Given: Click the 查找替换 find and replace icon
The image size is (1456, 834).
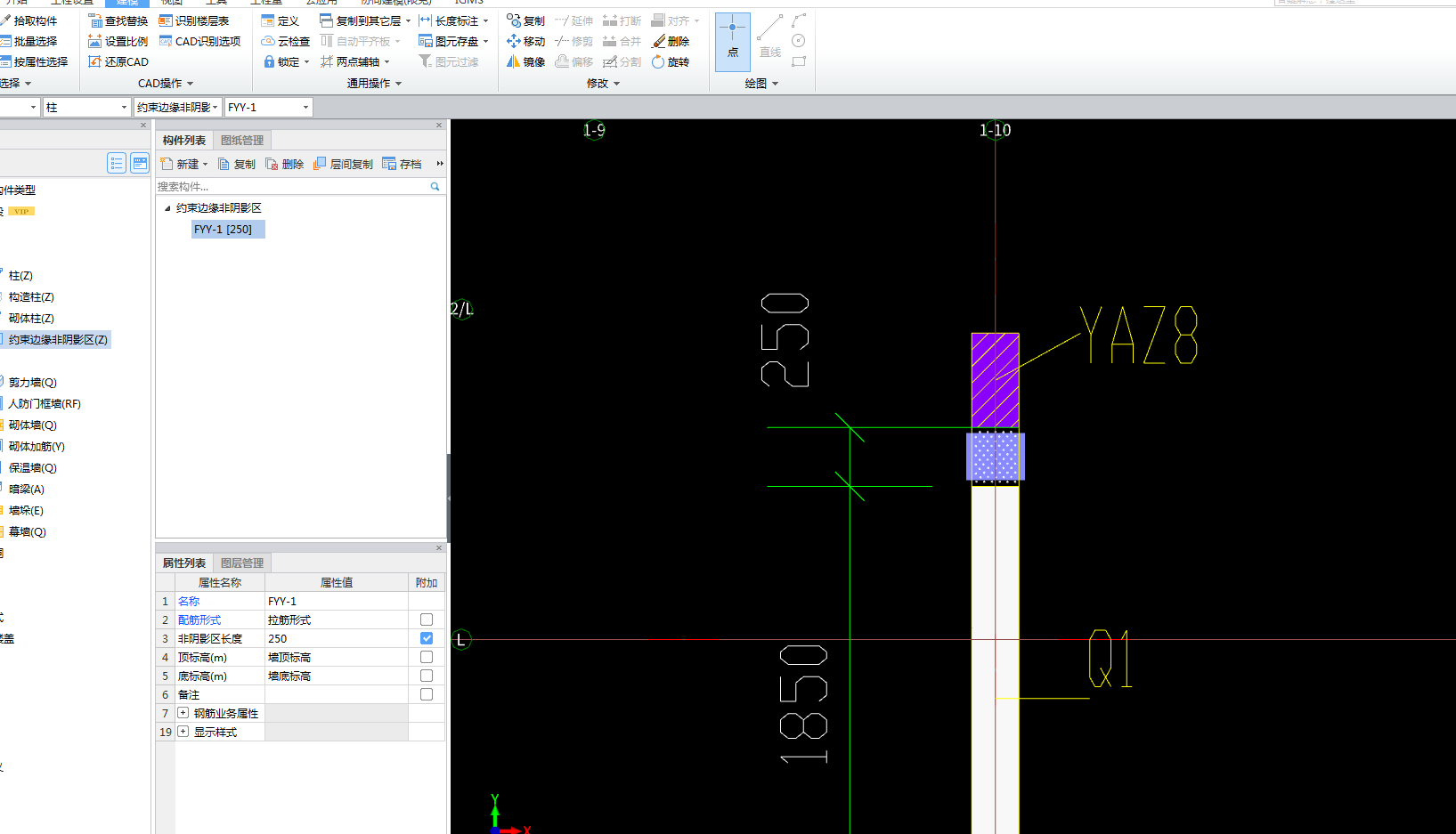Looking at the screenshot, I should pos(95,20).
